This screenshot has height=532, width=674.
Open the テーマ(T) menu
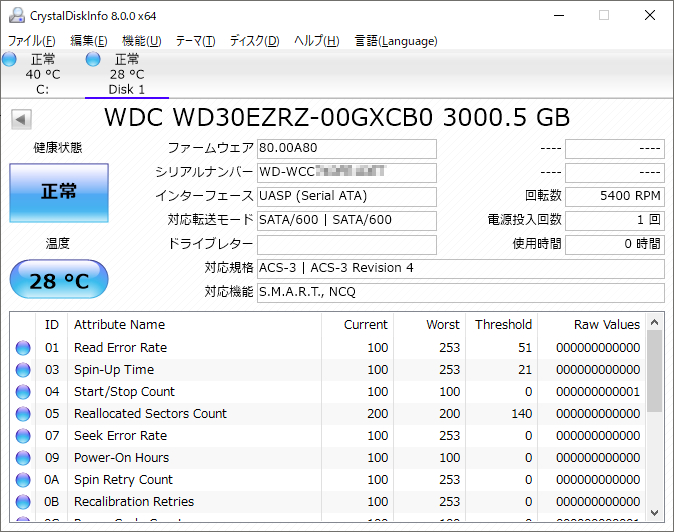[196, 41]
